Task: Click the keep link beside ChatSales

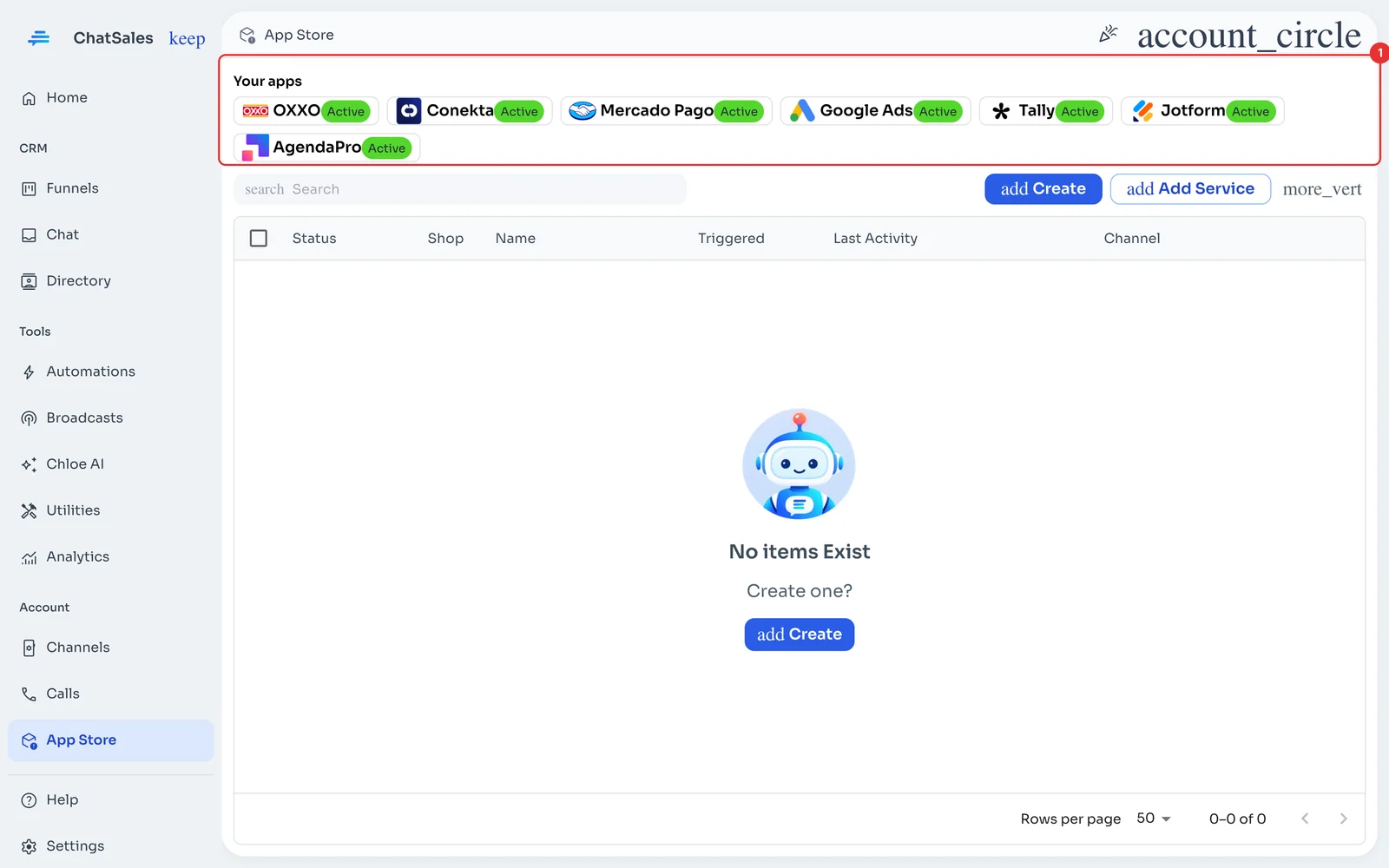Action: click(x=187, y=38)
